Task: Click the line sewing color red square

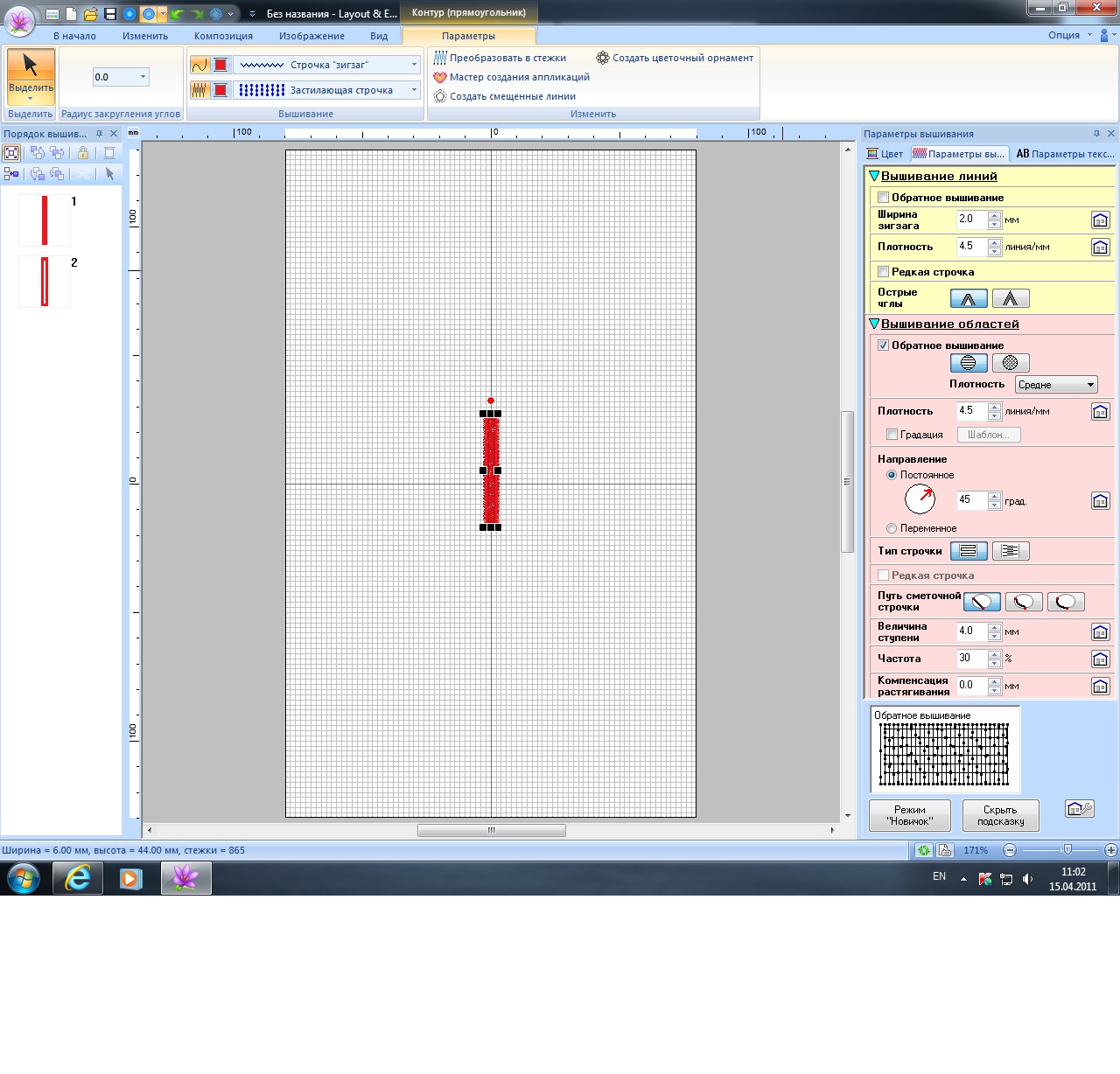Action: coord(220,65)
